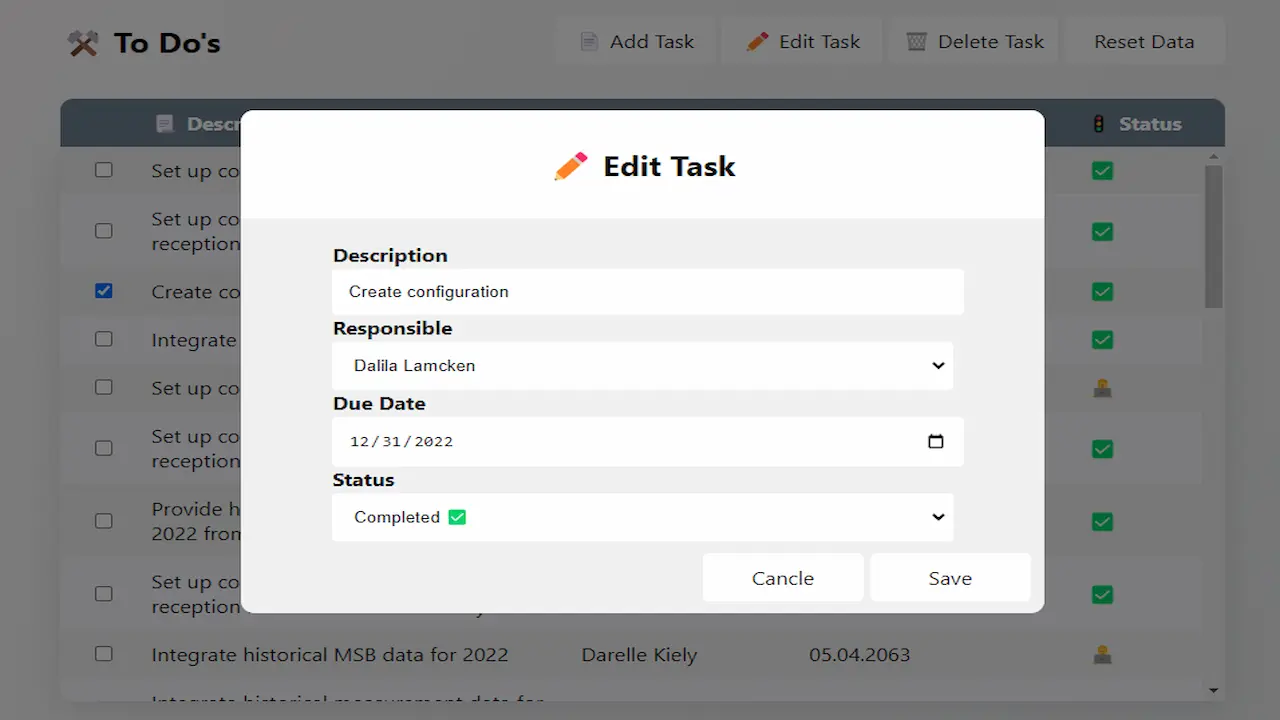
Task: Click the crossed hammers To Do's logo
Action: click(x=83, y=41)
